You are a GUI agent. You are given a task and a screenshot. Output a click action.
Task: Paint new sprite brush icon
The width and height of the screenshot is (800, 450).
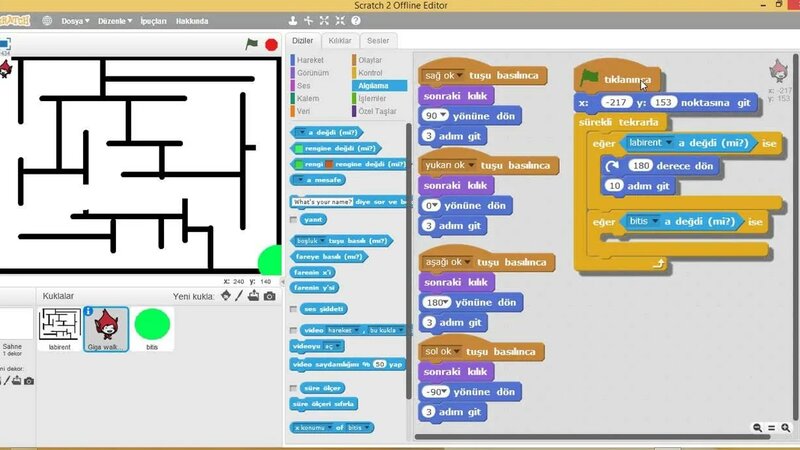pyautogui.click(x=239, y=296)
